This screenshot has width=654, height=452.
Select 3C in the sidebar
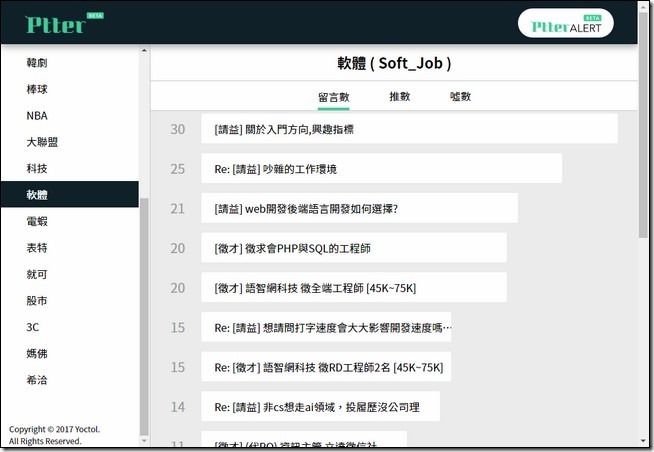tap(34, 327)
